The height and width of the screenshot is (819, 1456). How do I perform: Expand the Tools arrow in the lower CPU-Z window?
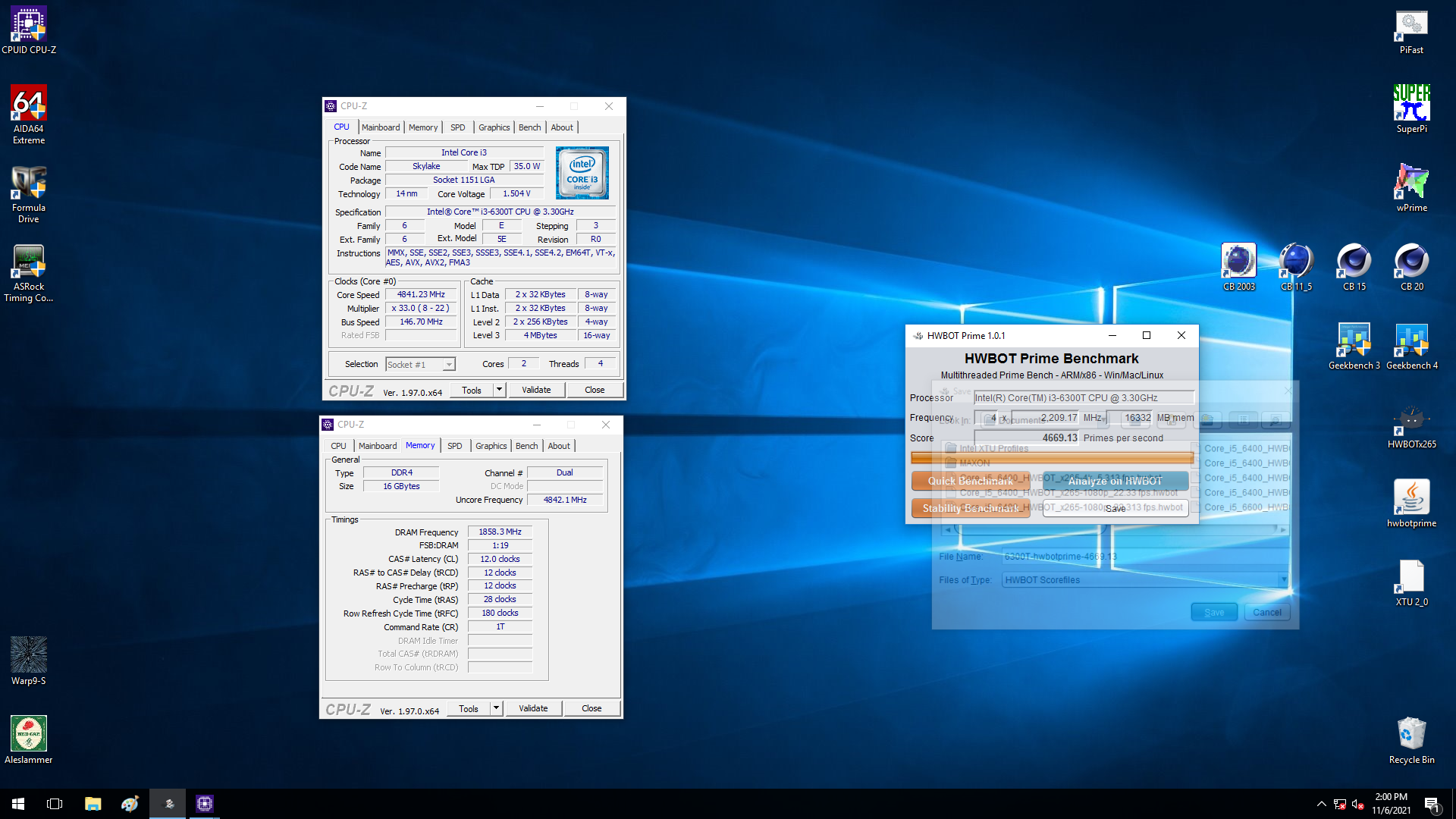coord(496,708)
